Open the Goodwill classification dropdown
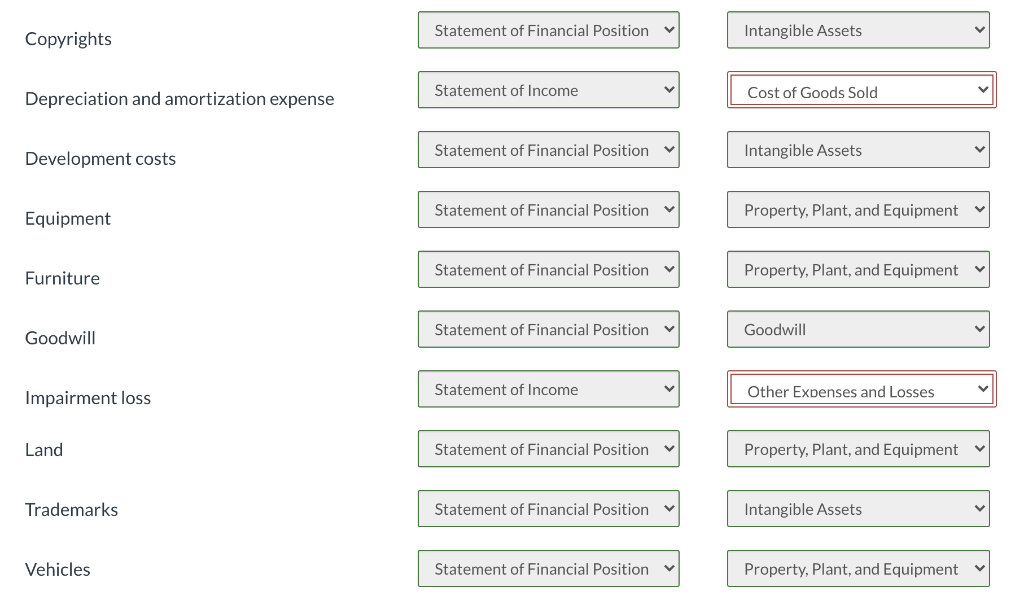The image size is (1024, 613). click(858, 329)
